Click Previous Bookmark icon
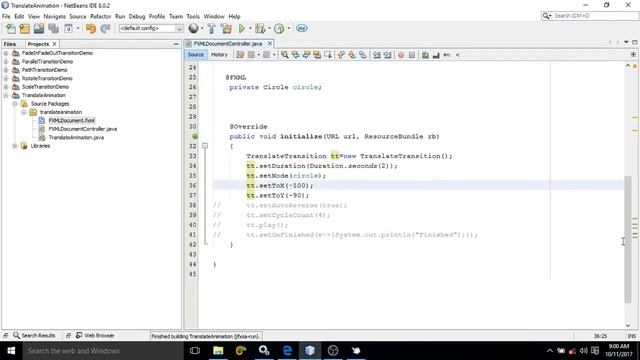 (341, 55)
